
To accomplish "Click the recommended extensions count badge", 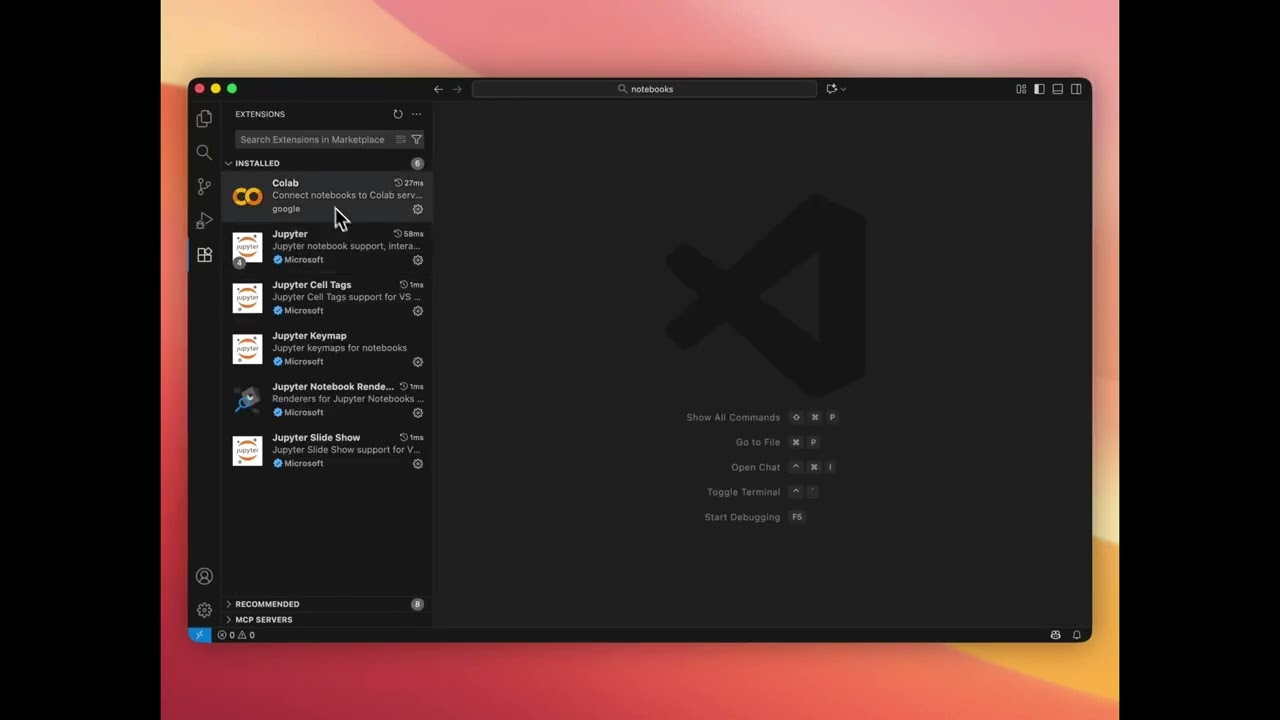I will click(417, 604).
